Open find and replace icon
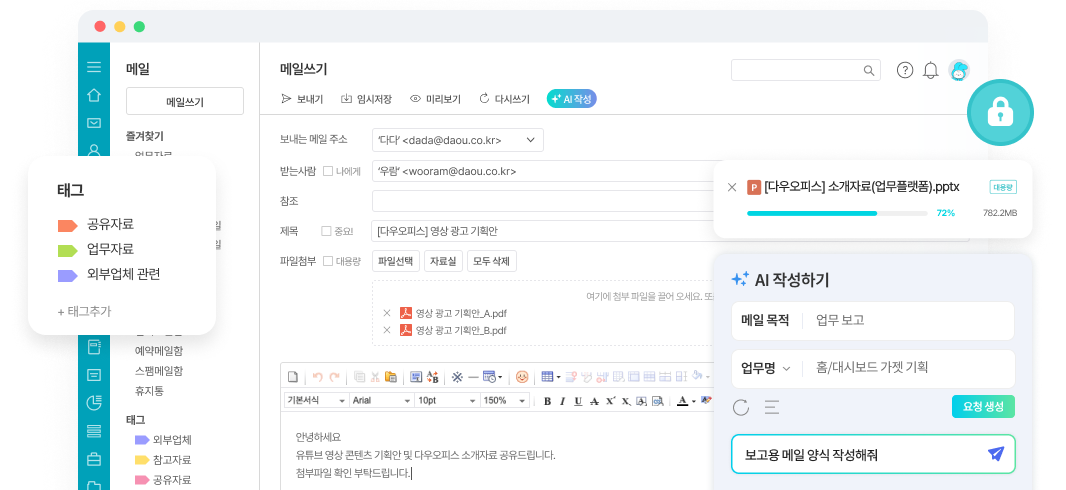Image resolution: width=1066 pixels, height=490 pixels. point(432,377)
